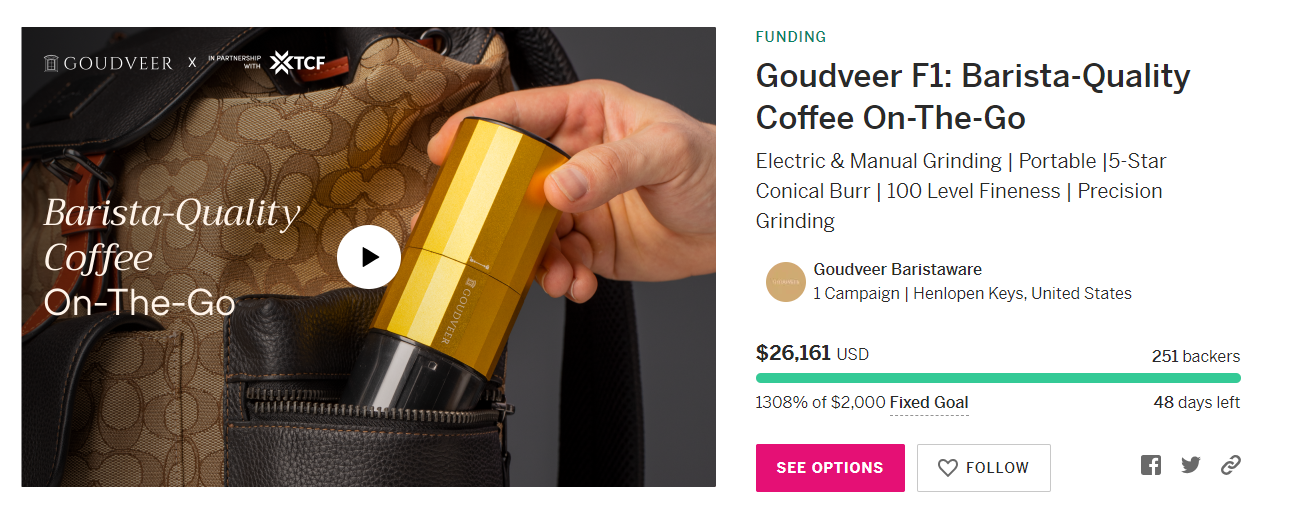Viewport: 1294px width, 515px height.
Task: View the 251 backers count
Action: (x=1195, y=356)
